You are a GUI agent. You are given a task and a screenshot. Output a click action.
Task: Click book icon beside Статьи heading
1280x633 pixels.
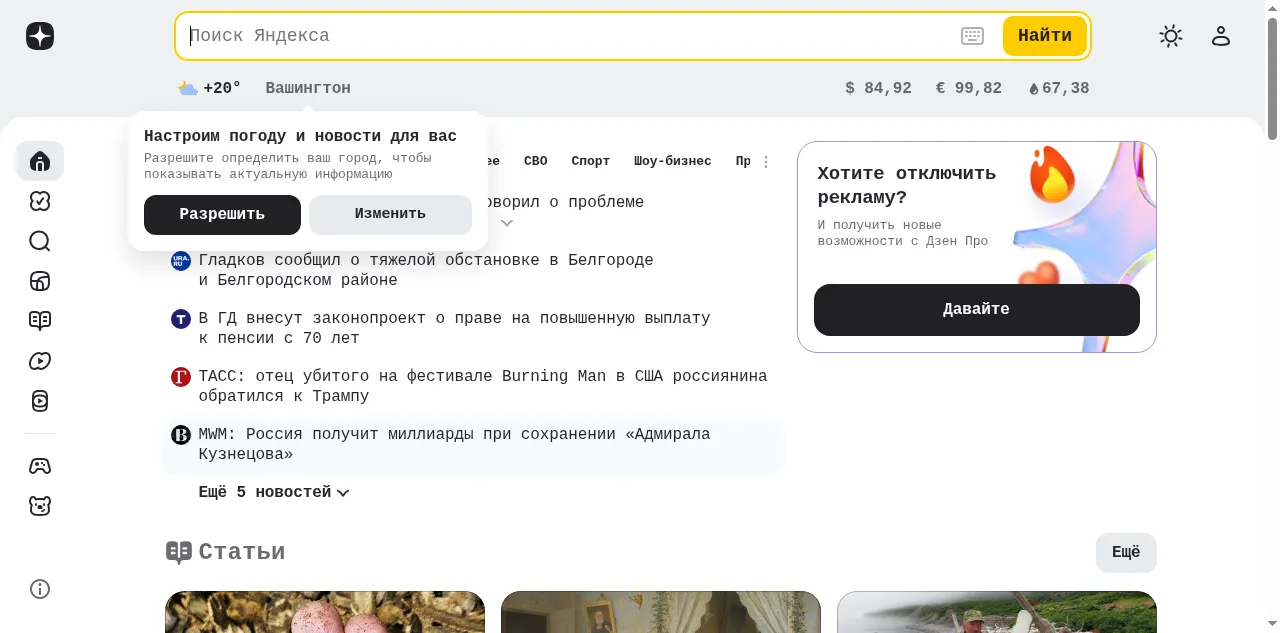[x=179, y=552]
